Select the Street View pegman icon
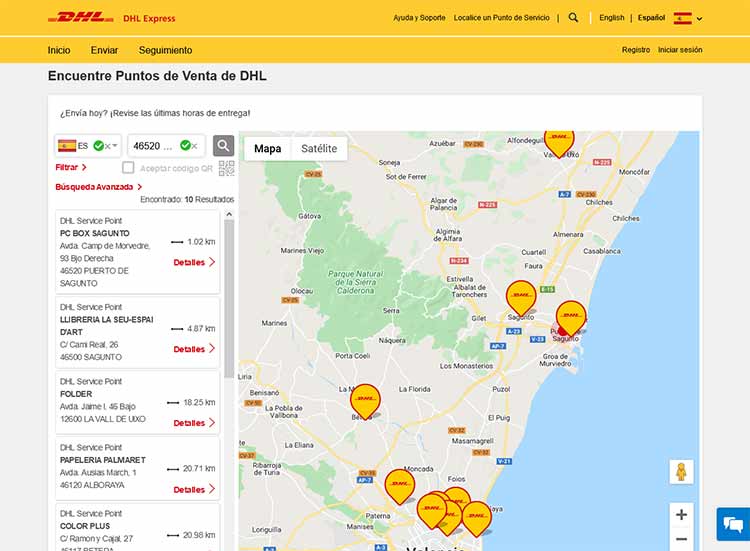Screen dimensions: 750x551 click(681, 472)
